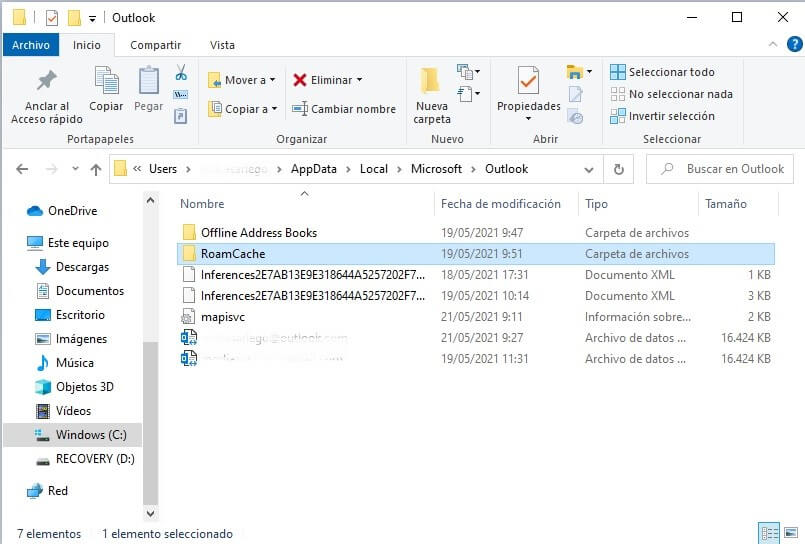Open the Mover a dropdown
Viewport: 805px width, 547px height.
242,80
